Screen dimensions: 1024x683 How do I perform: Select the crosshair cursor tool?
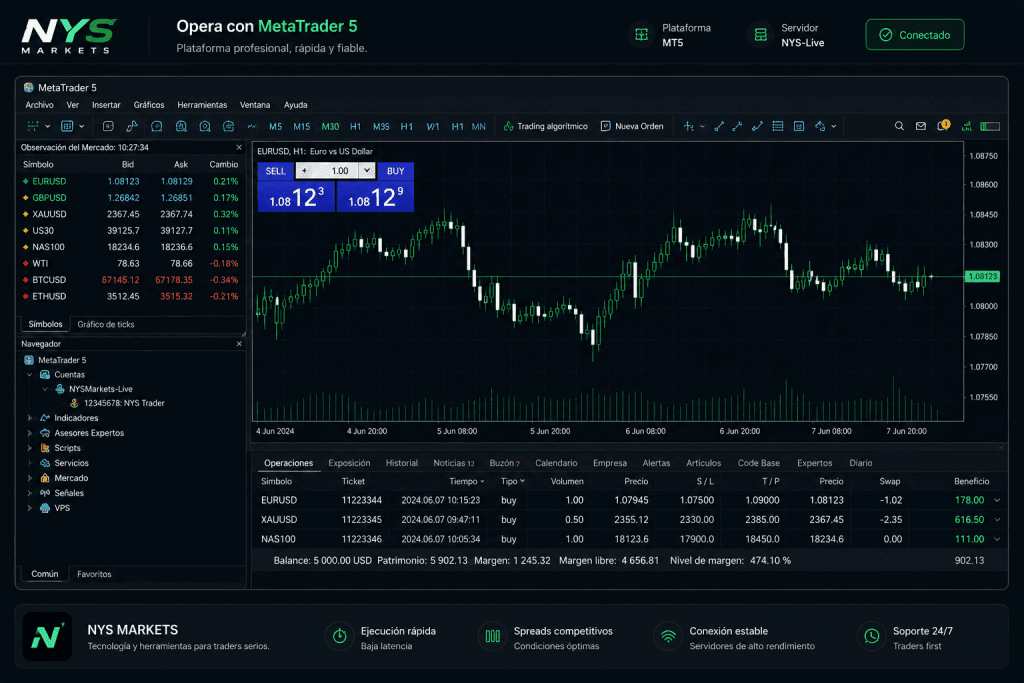pos(688,126)
